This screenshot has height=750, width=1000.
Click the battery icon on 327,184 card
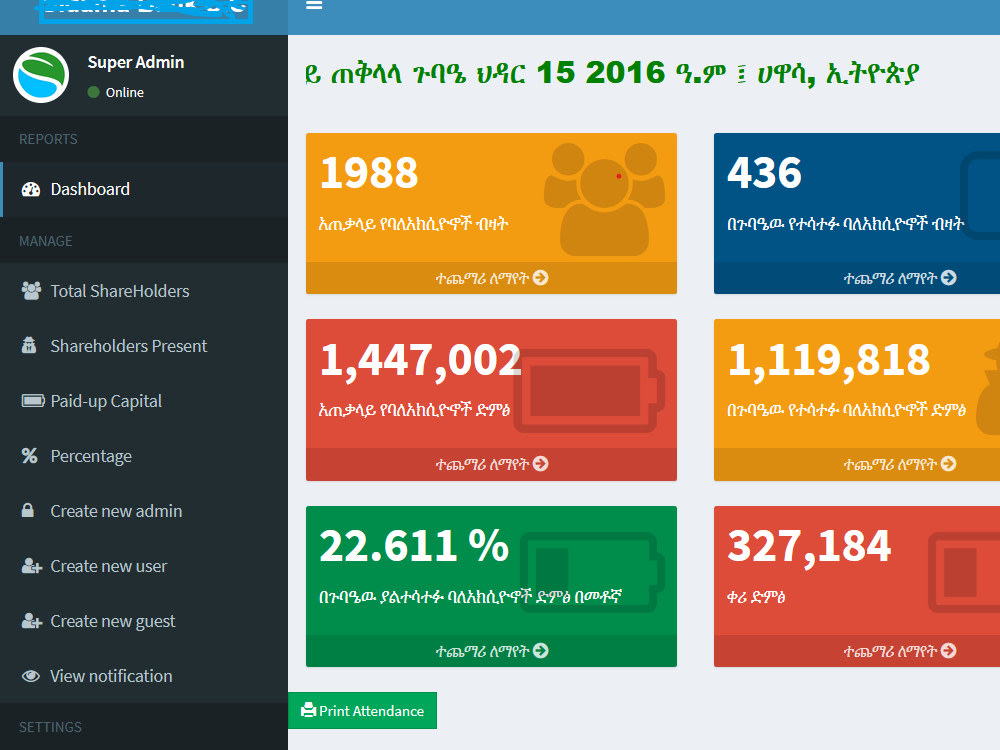click(x=964, y=573)
